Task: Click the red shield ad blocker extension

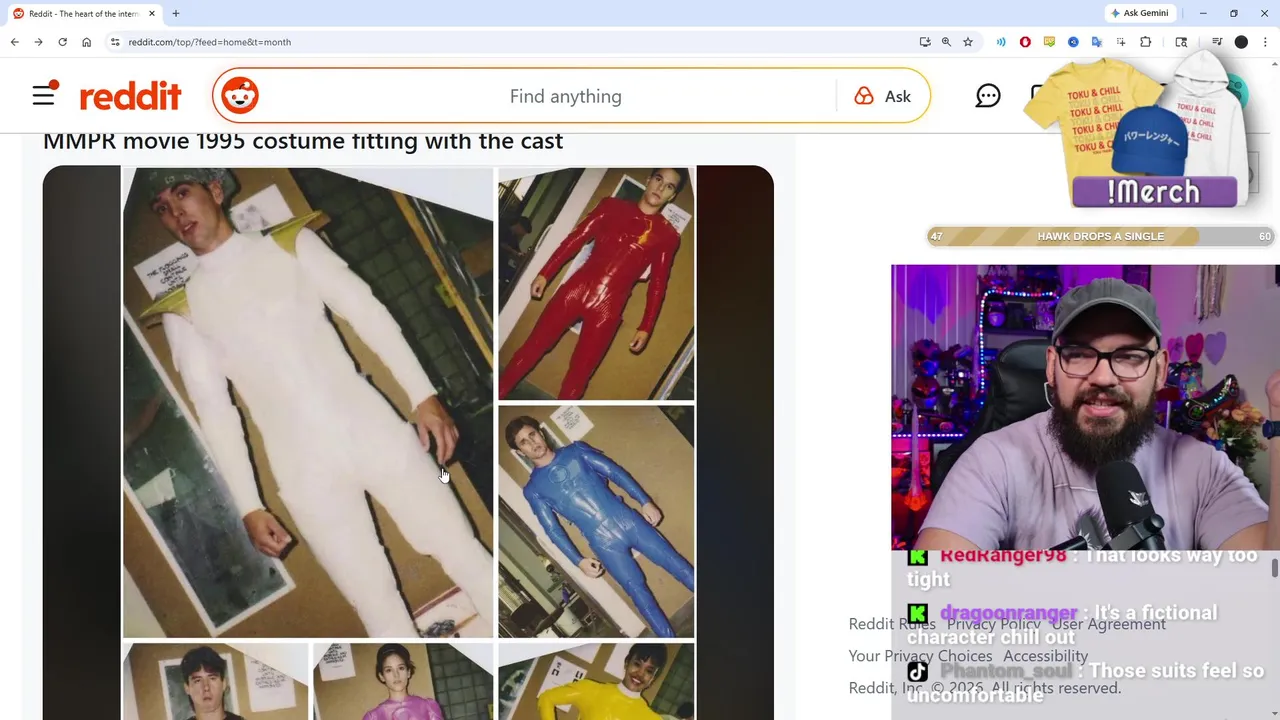Action: [x=1025, y=42]
